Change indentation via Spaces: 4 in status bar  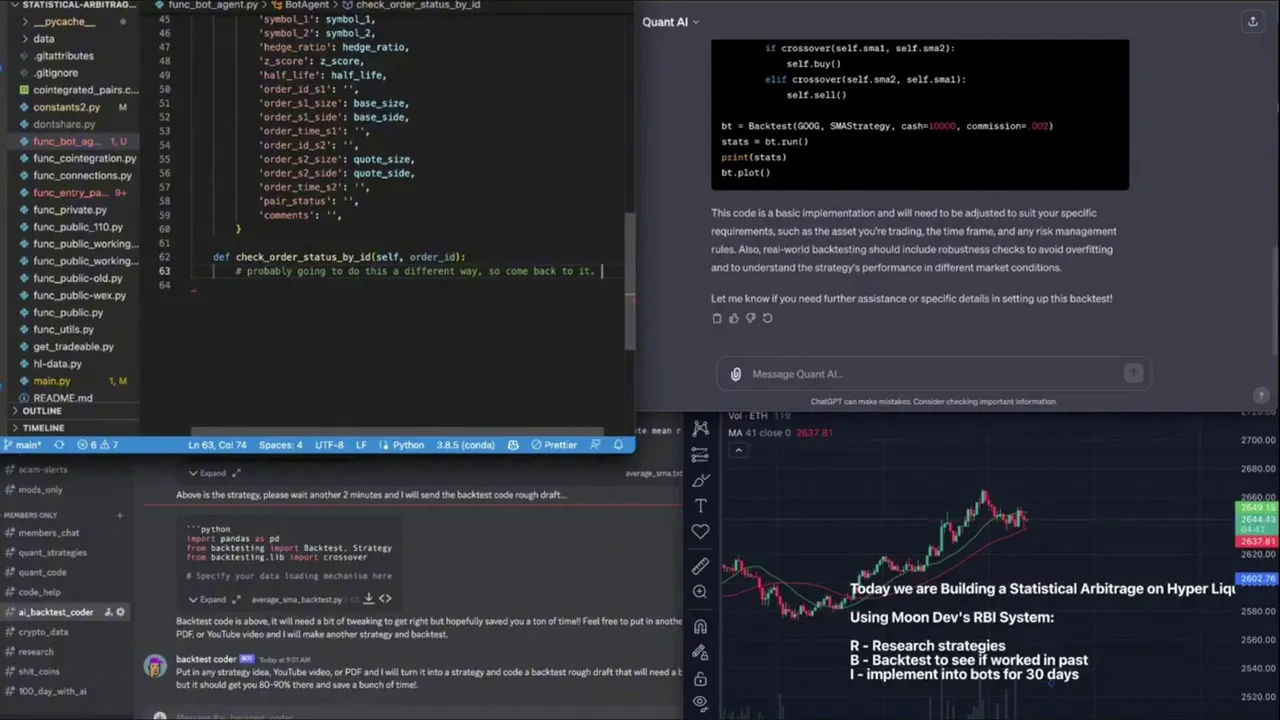click(280, 445)
